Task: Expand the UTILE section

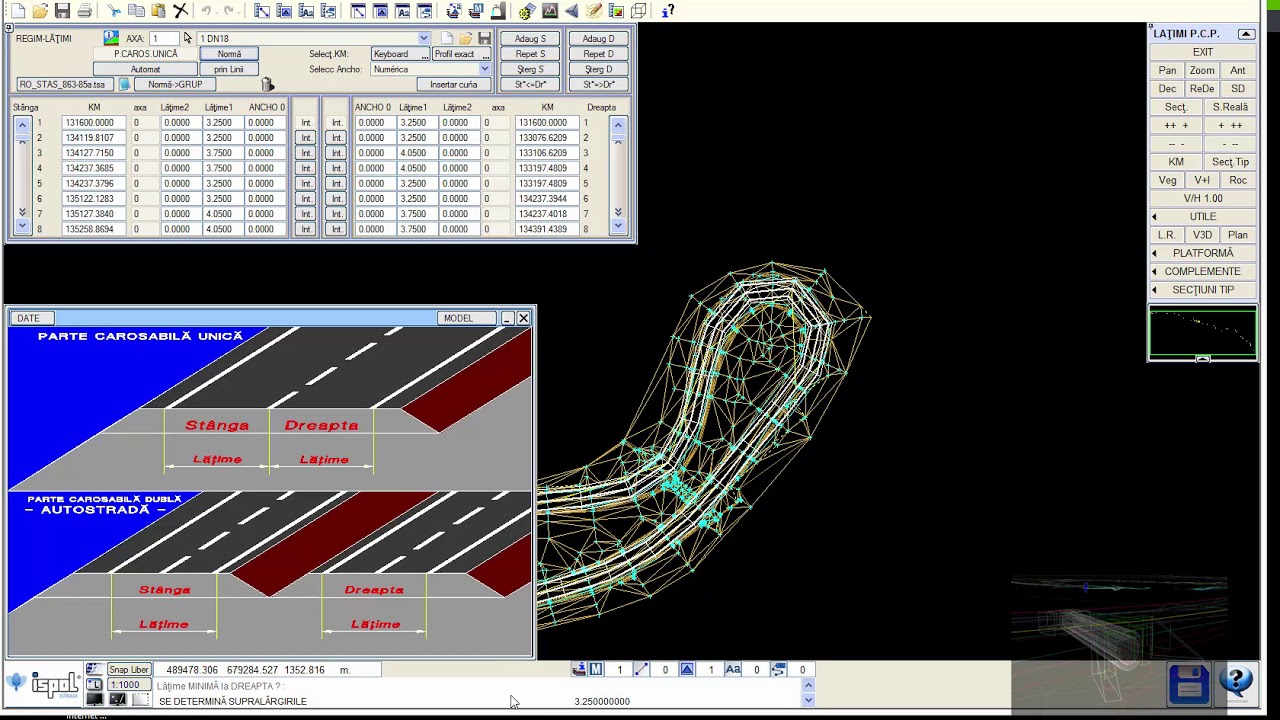Action: click(x=1203, y=217)
